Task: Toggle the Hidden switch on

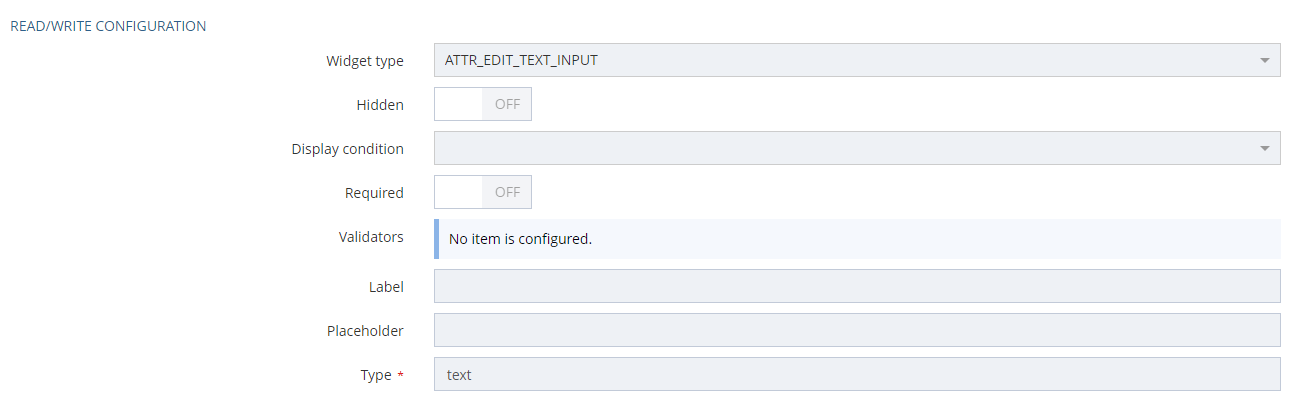Action: pyautogui.click(x=482, y=104)
